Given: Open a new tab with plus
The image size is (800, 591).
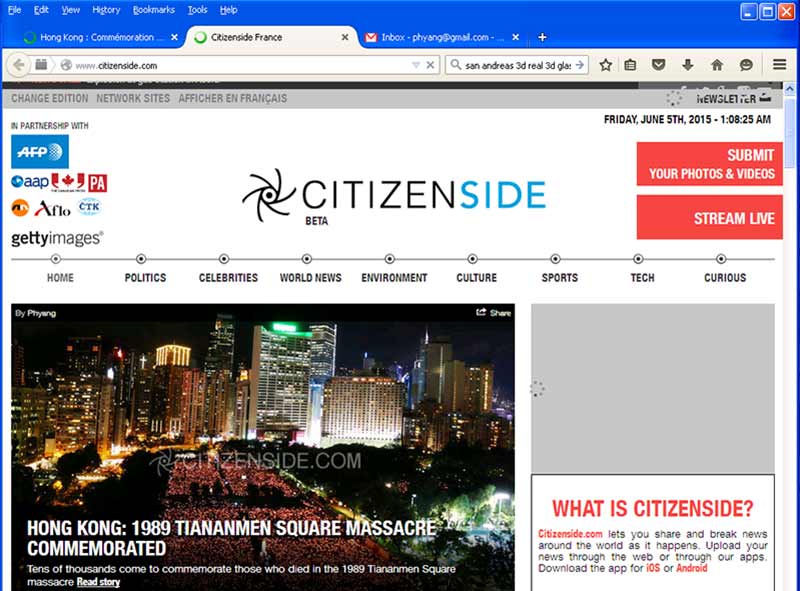Looking at the screenshot, I should click(542, 37).
